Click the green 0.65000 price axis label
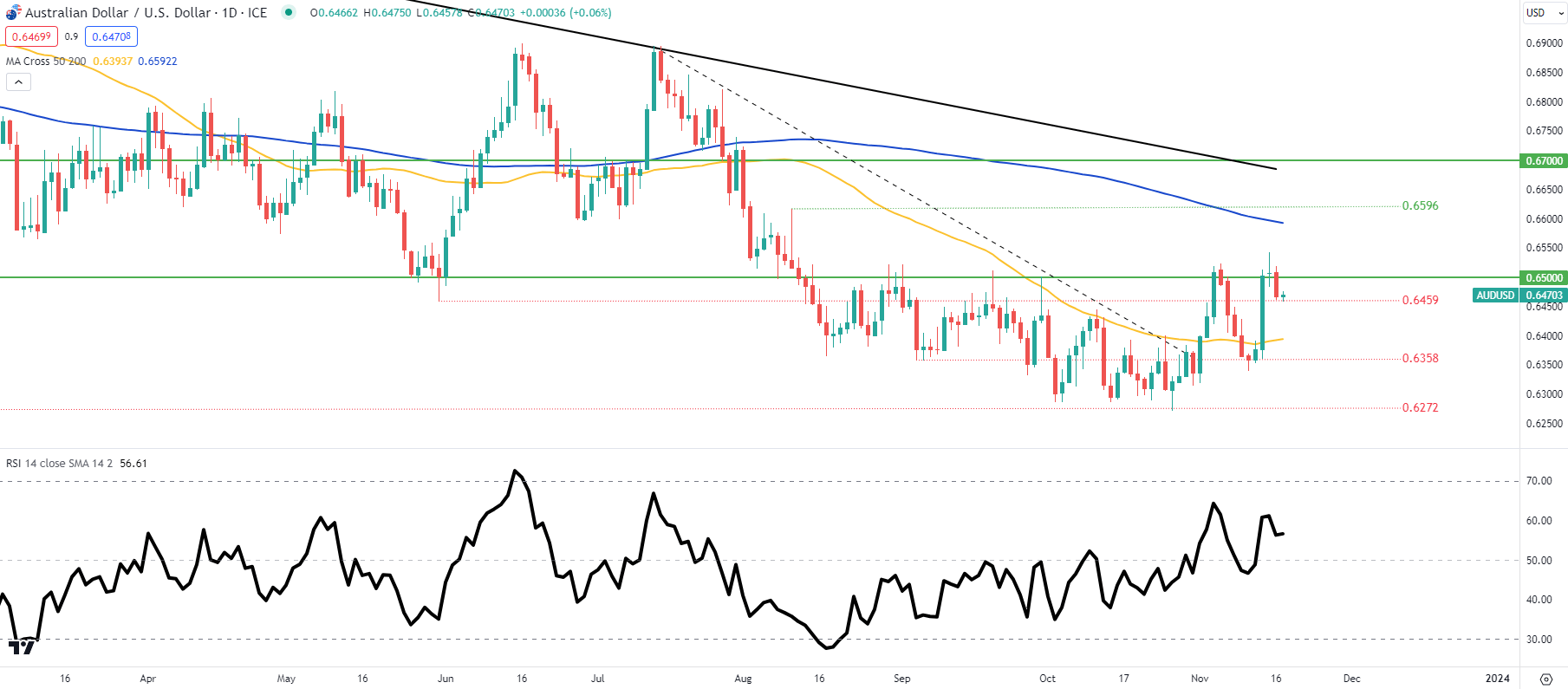The image size is (1568, 689). pyautogui.click(x=1544, y=278)
